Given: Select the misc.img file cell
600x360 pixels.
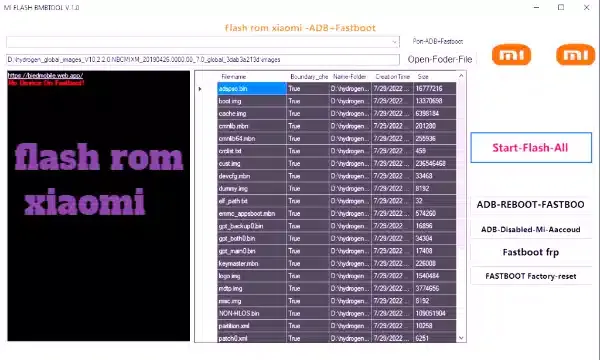Looking at the screenshot, I should pos(252,301).
